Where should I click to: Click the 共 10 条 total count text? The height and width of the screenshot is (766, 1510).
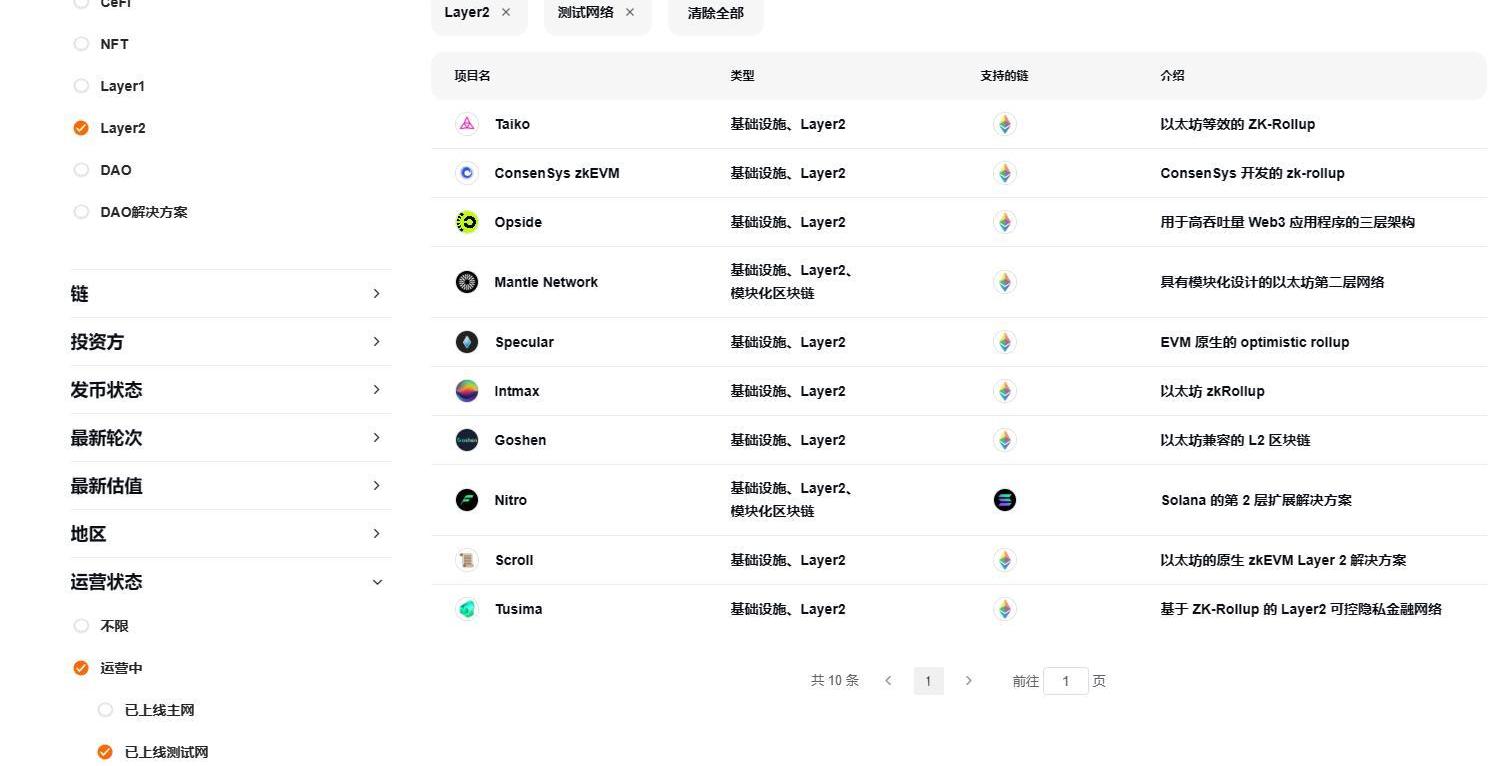coord(834,681)
